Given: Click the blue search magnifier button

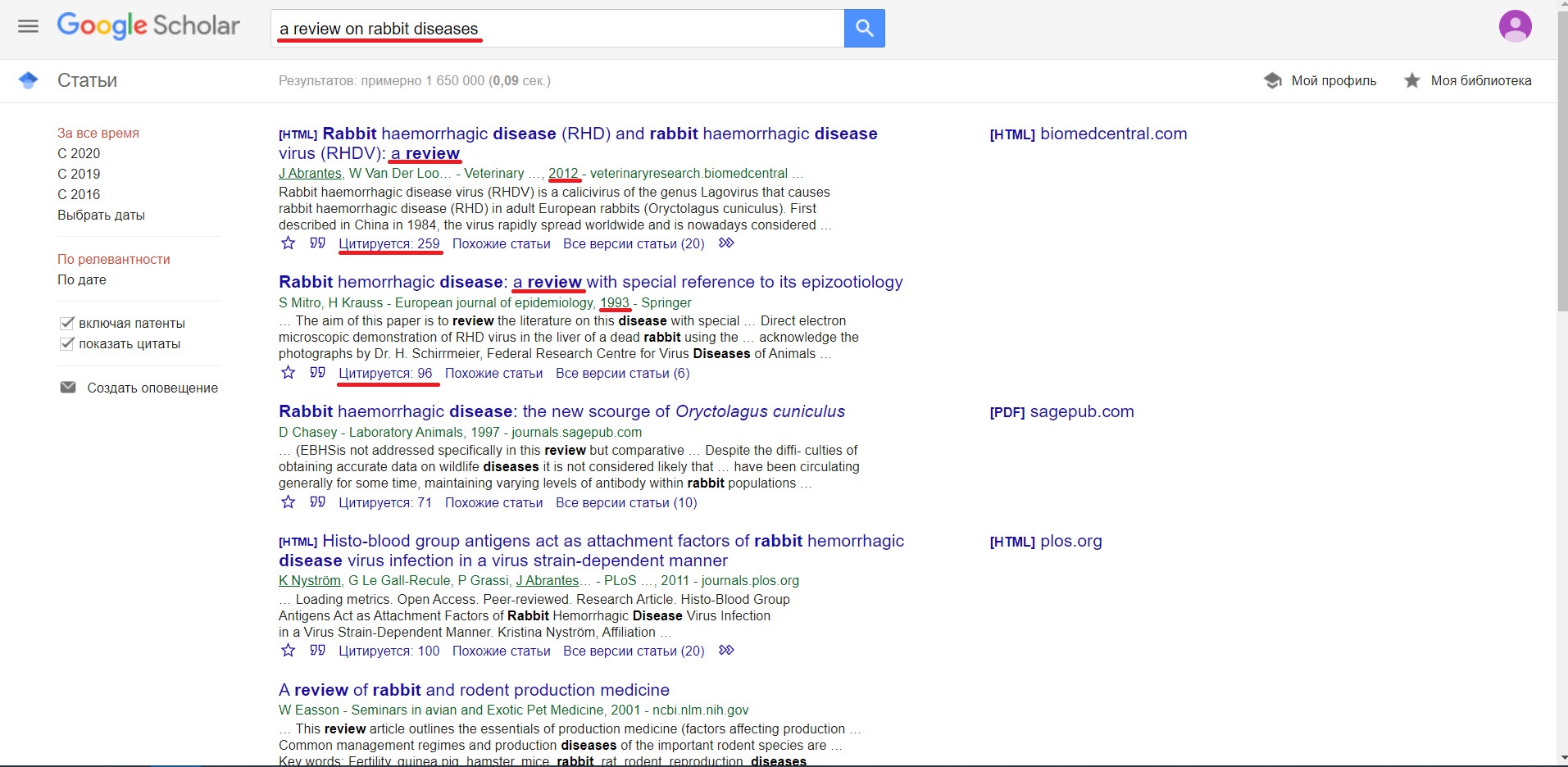Looking at the screenshot, I should click(x=864, y=29).
